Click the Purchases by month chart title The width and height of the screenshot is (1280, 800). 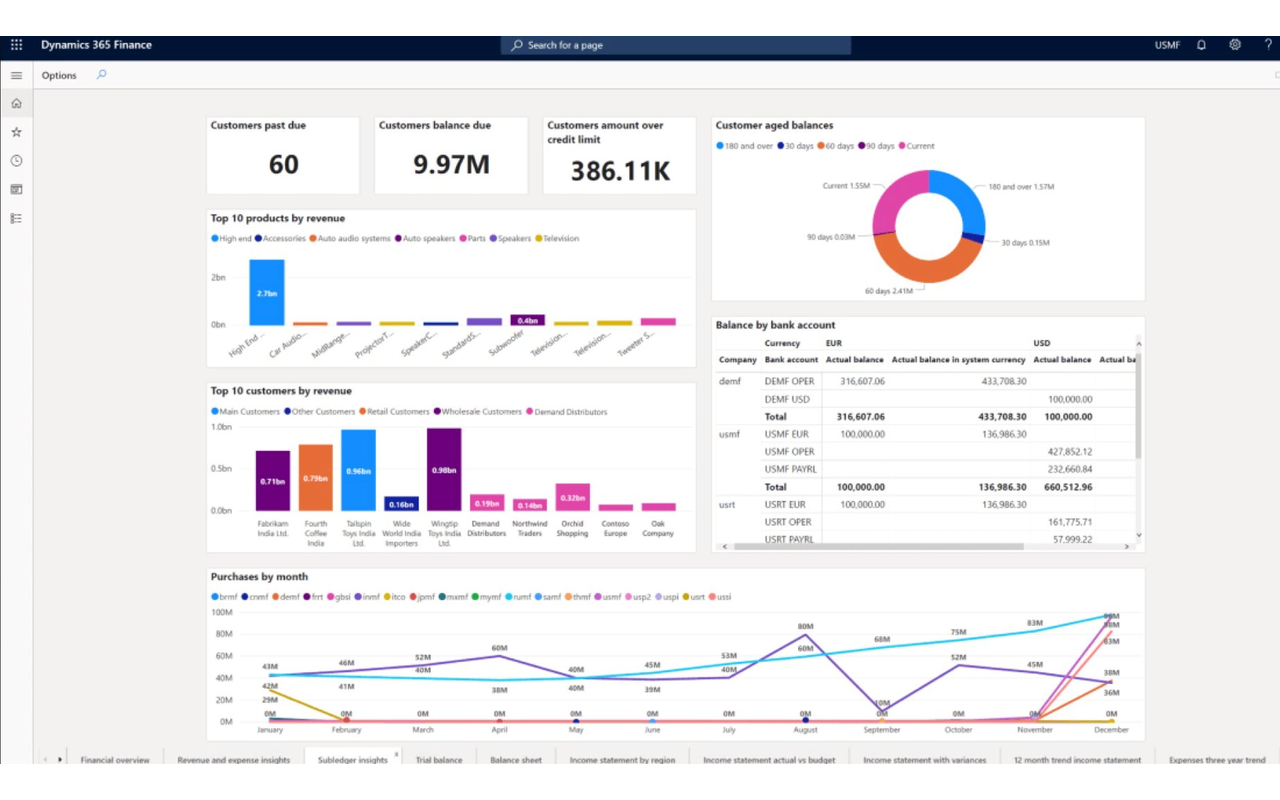click(259, 577)
